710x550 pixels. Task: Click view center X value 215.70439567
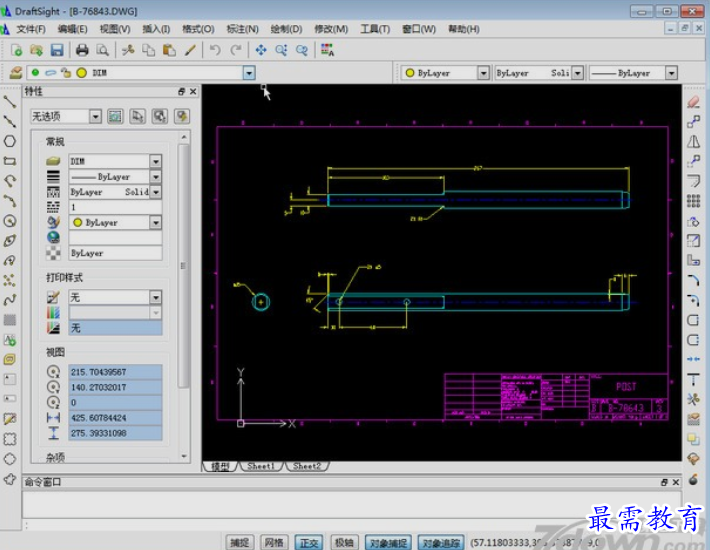pos(115,372)
